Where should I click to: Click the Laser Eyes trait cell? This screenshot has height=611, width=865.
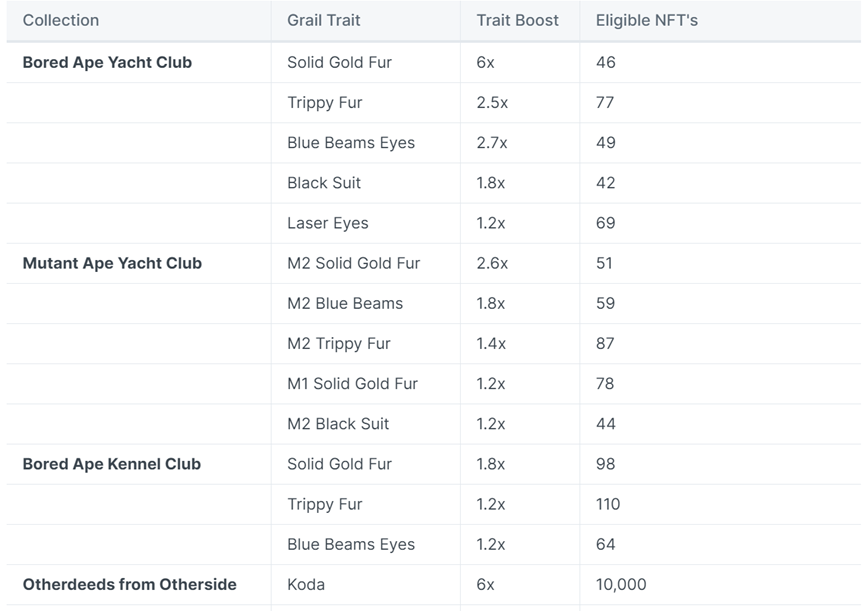(328, 223)
